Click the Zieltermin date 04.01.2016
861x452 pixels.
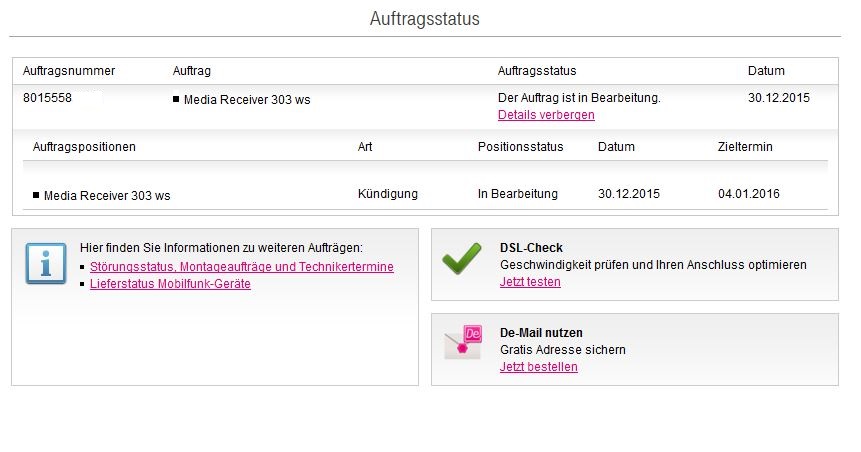(x=748, y=194)
